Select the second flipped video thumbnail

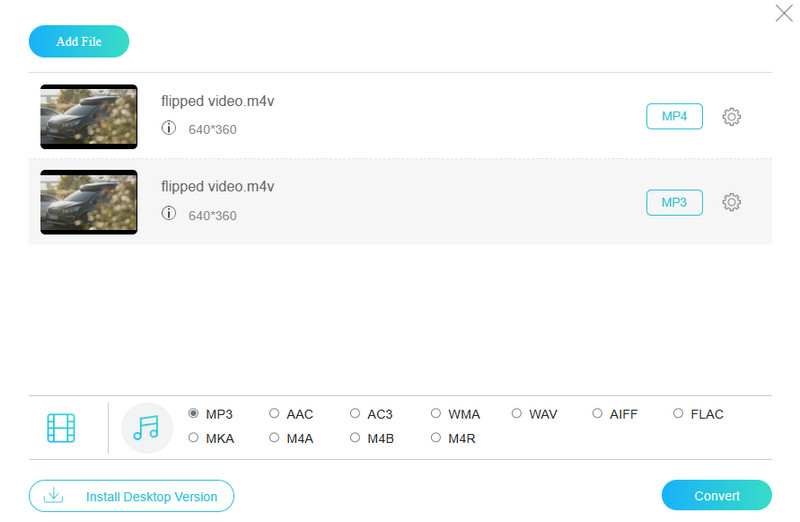click(x=88, y=202)
